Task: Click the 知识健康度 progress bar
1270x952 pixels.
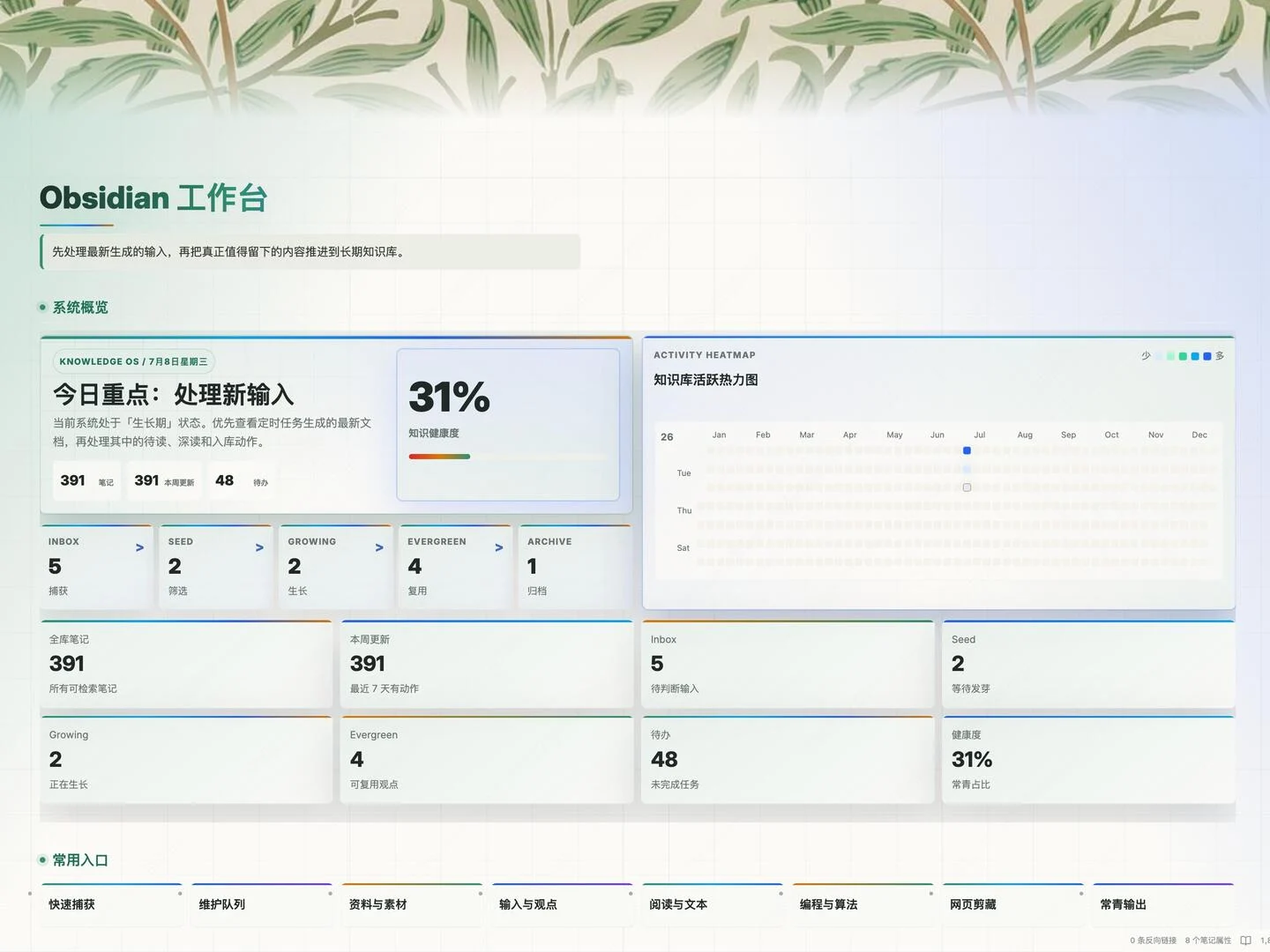Action: (x=508, y=457)
